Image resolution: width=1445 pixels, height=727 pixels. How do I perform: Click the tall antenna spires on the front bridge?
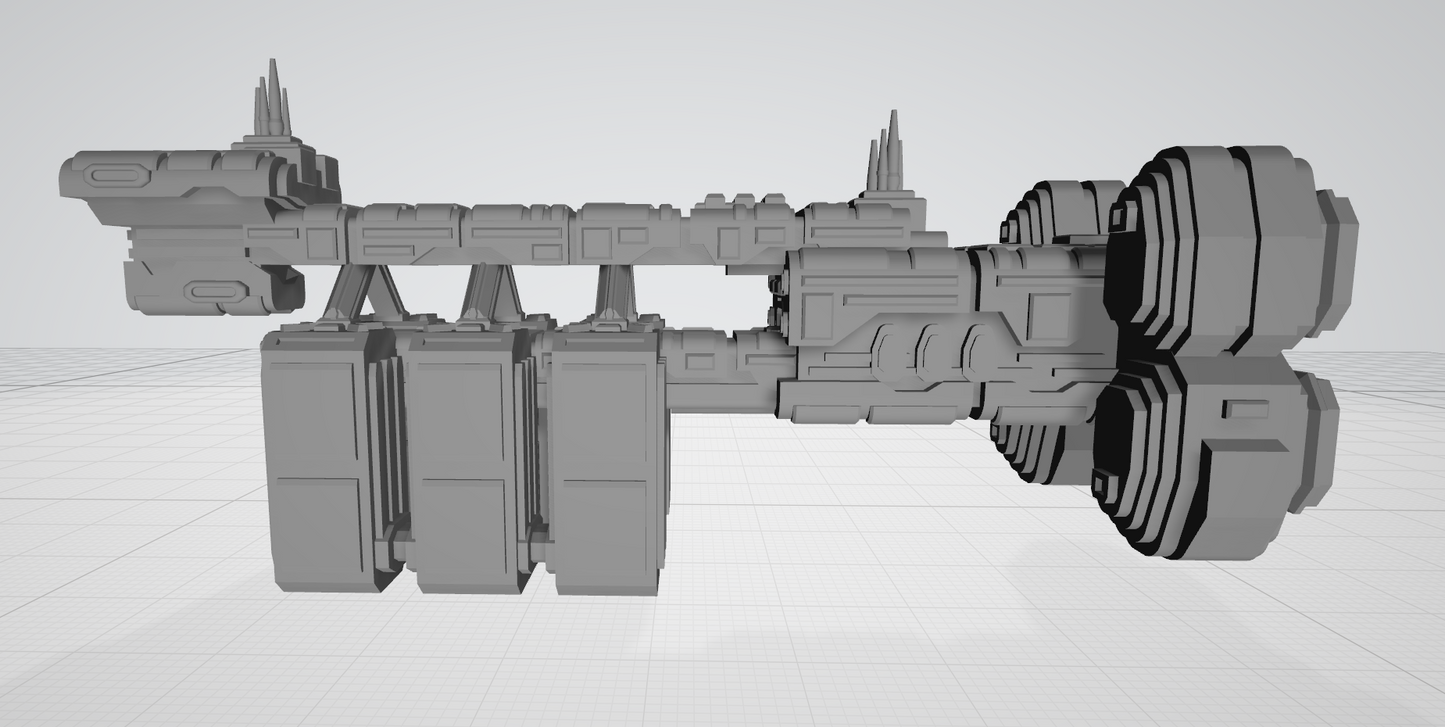(271, 106)
